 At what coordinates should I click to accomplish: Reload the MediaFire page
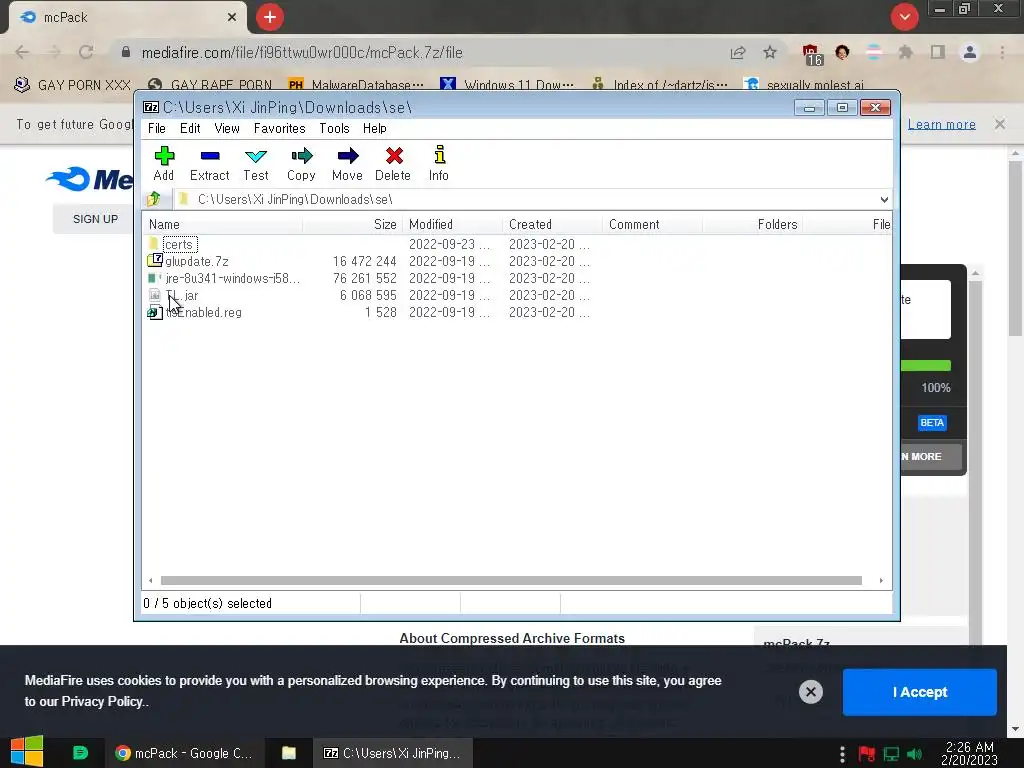(x=86, y=52)
